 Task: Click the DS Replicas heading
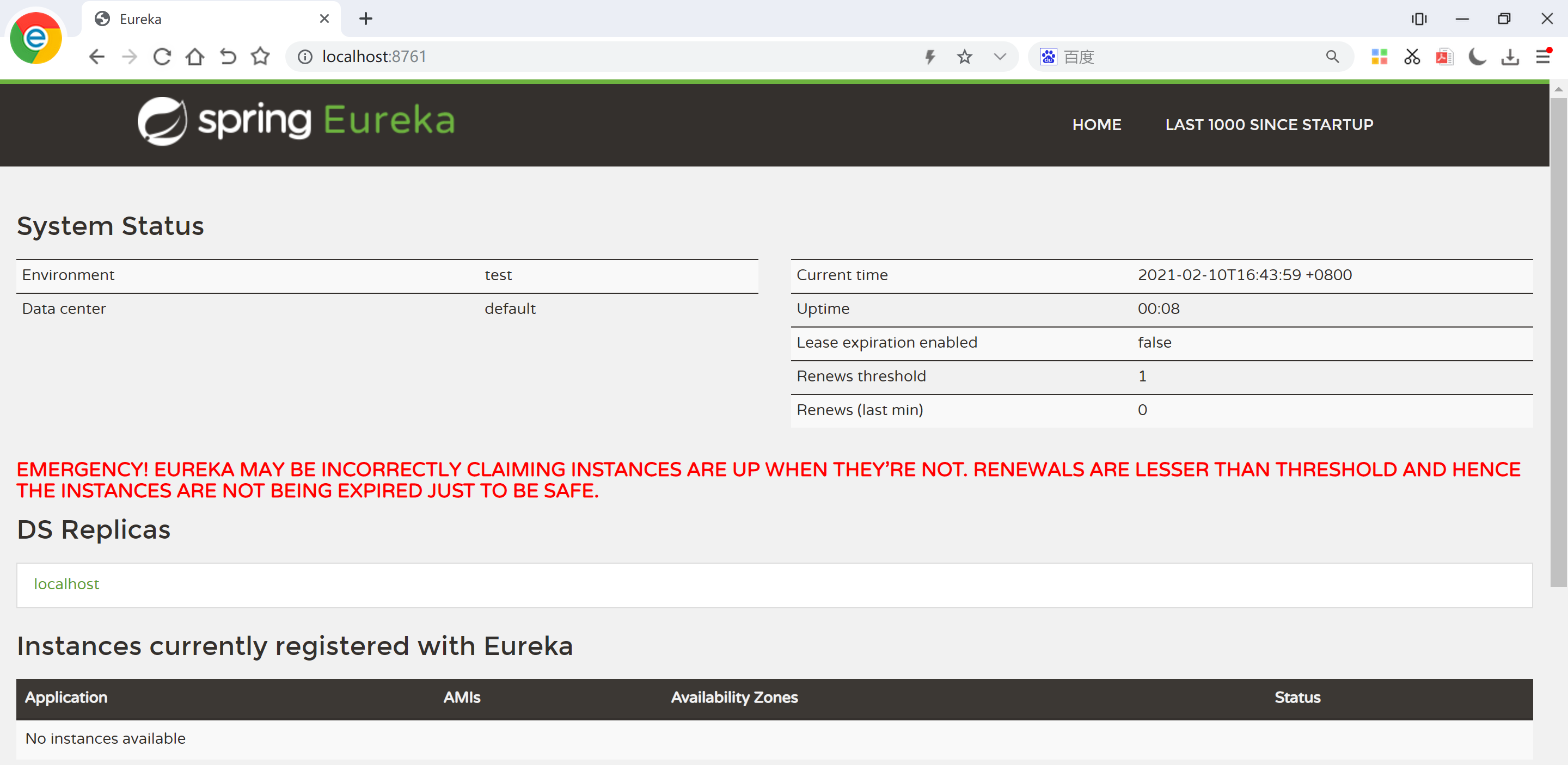[x=94, y=529]
